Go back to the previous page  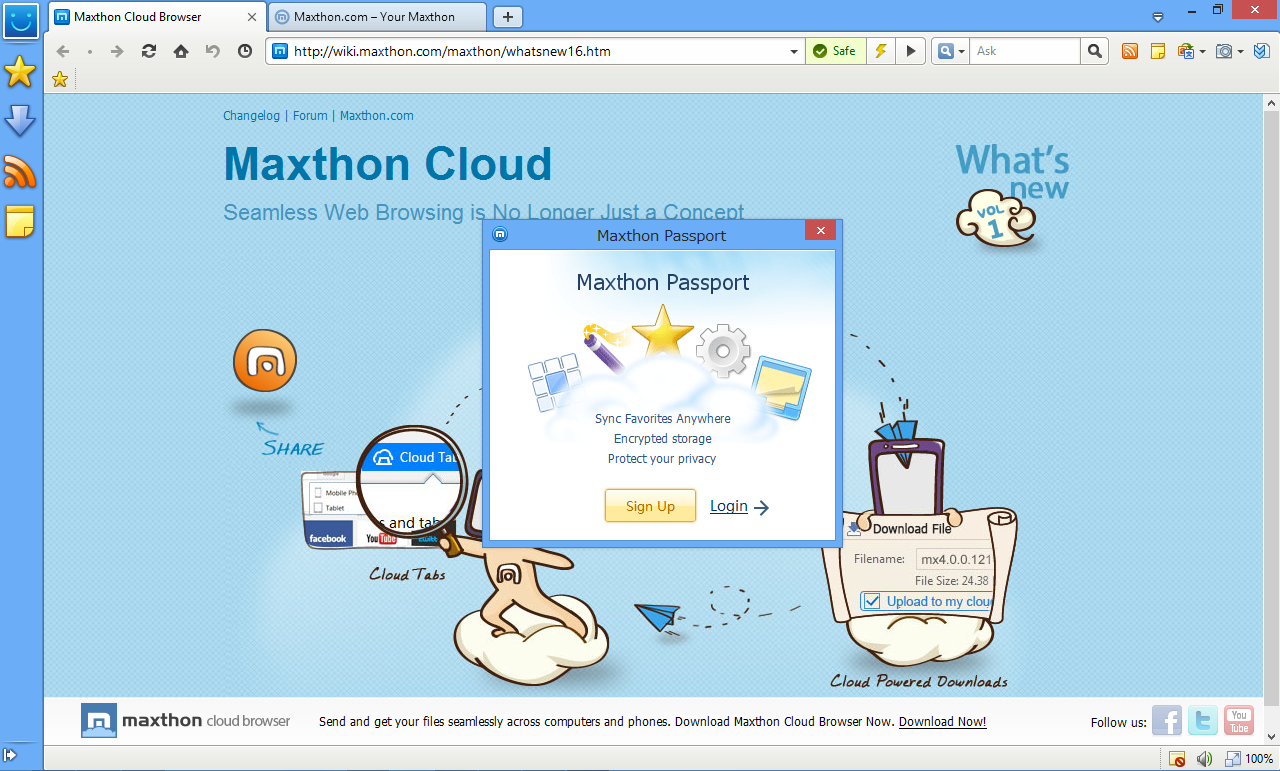(62, 51)
